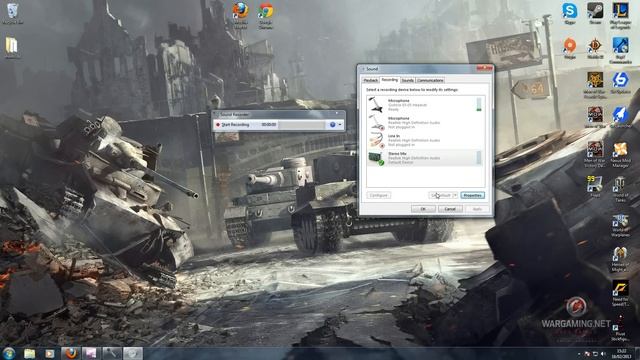The image size is (640, 360).
Task: Open the Need for Speed shortcut
Action: point(620,293)
